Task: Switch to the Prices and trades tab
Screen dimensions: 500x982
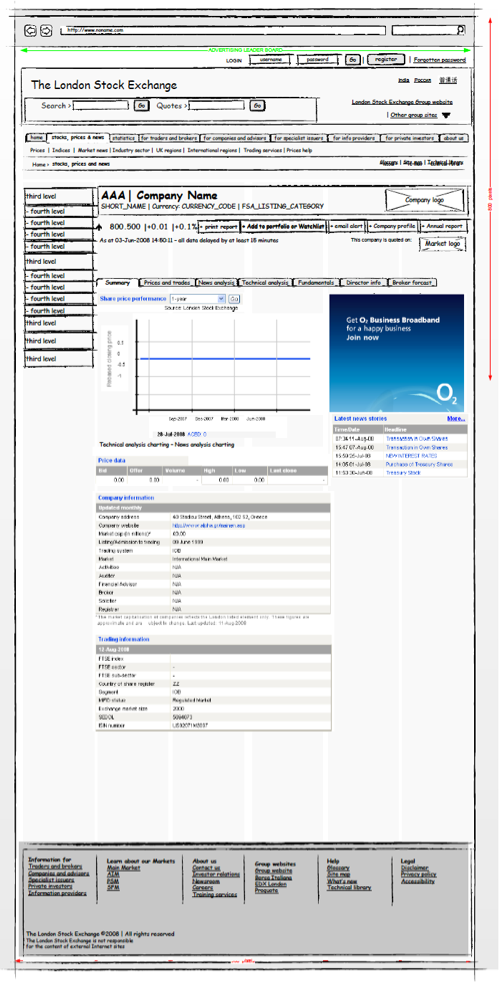Action: click(167, 283)
